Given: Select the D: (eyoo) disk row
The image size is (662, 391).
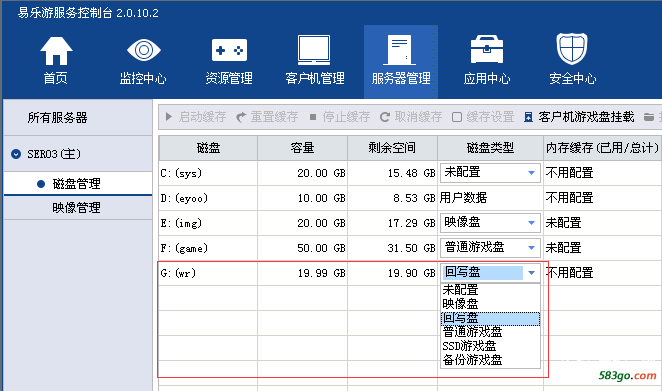Looking at the screenshot, I should click(x=410, y=198).
